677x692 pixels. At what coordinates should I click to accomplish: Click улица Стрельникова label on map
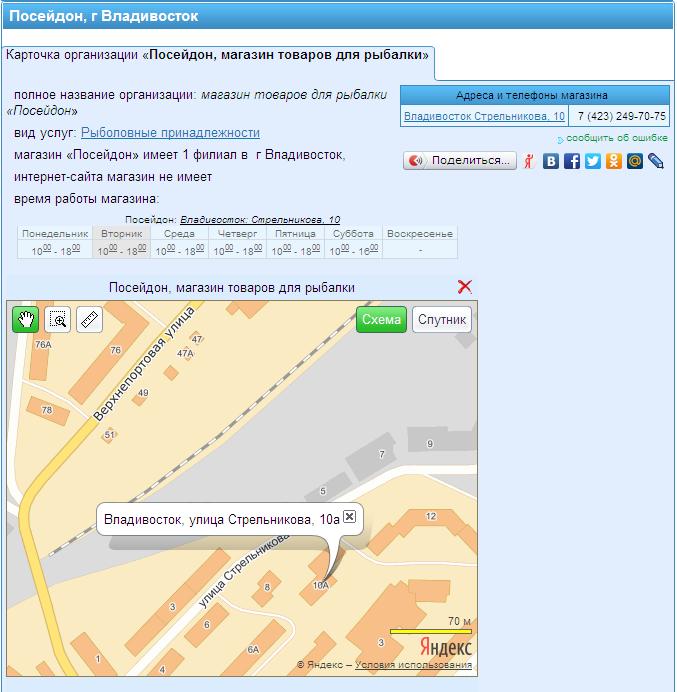pyautogui.click(x=244, y=571)
